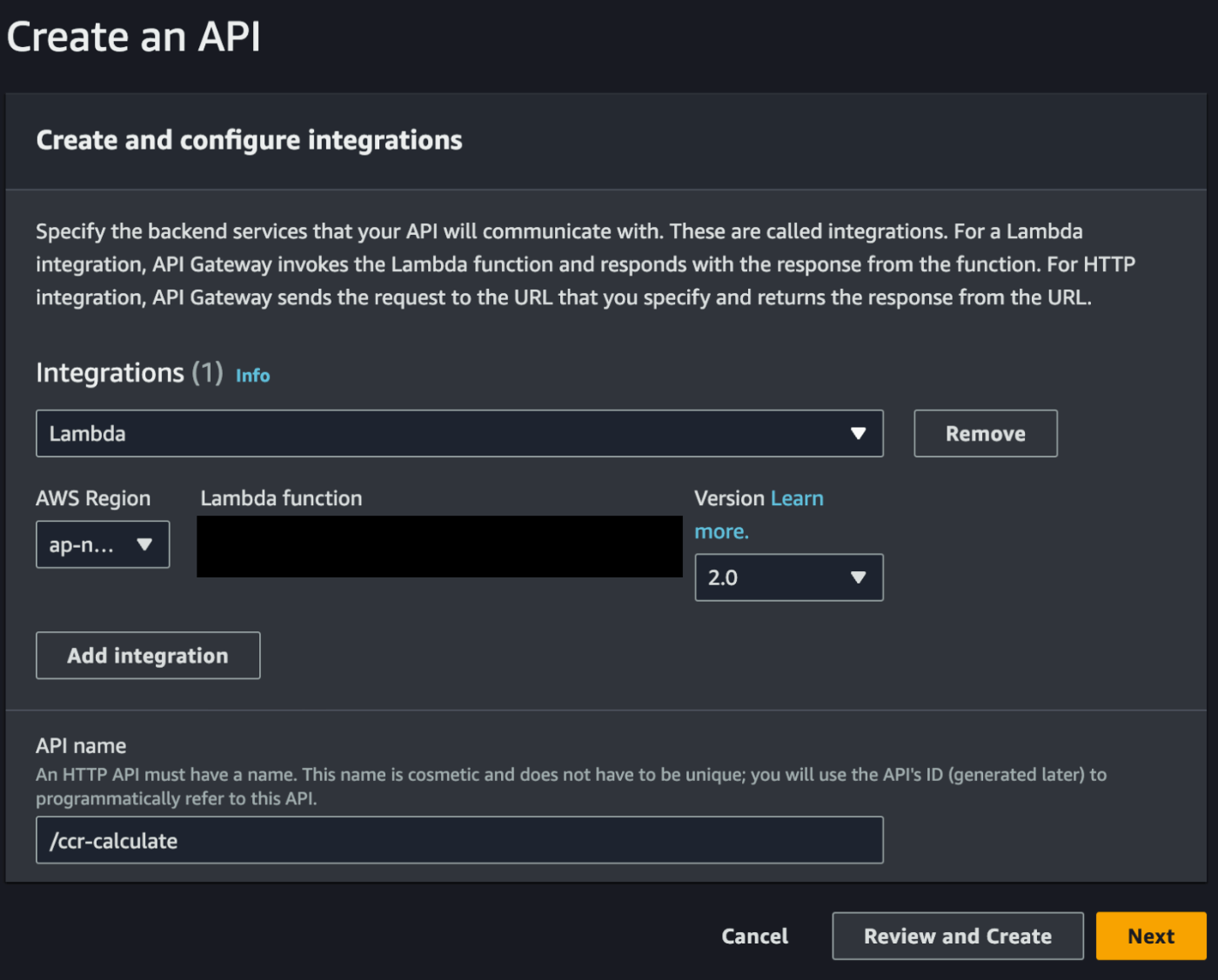Click the "API name" field label

pos(81,746)
